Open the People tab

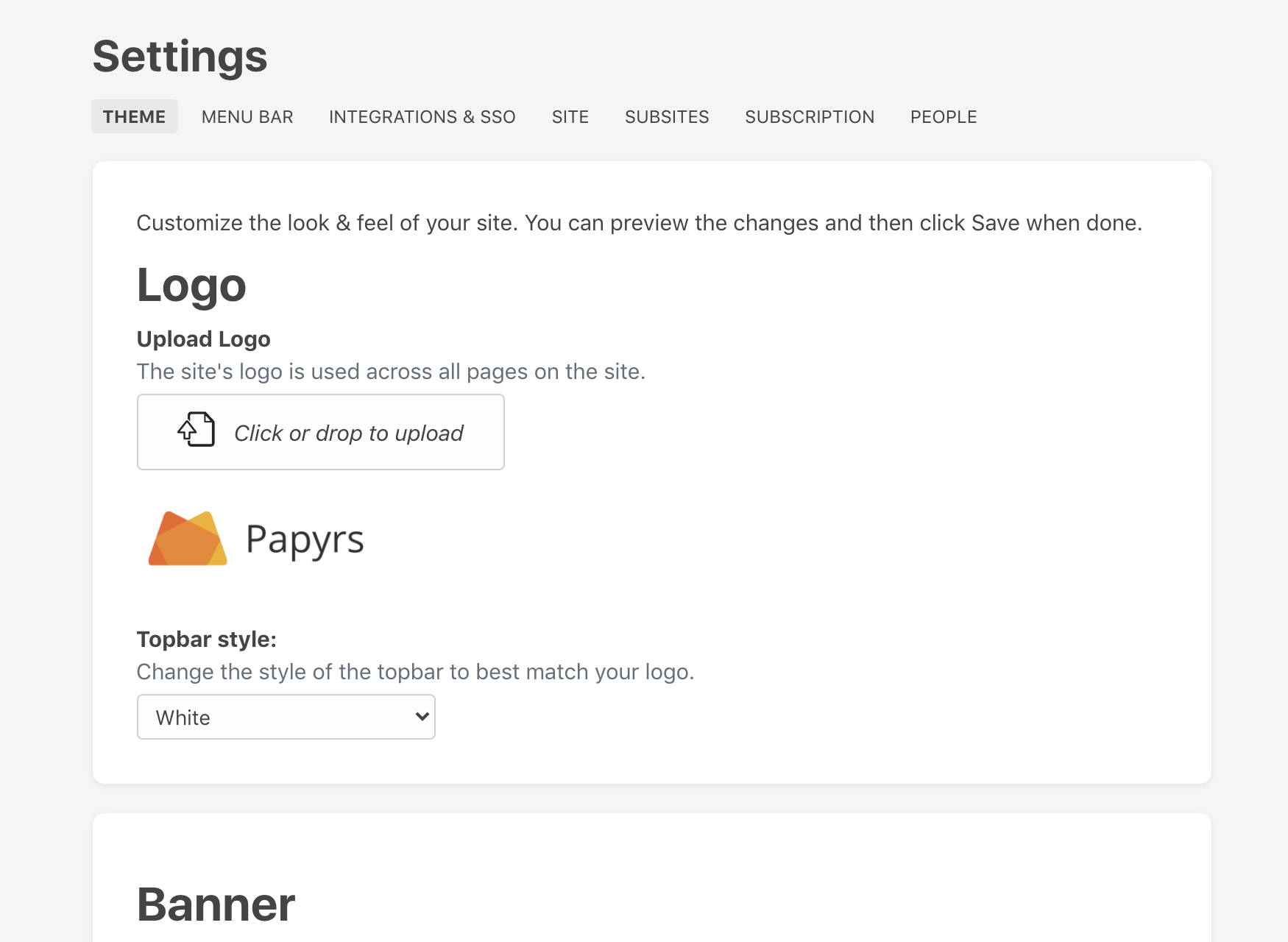point(944,116)
